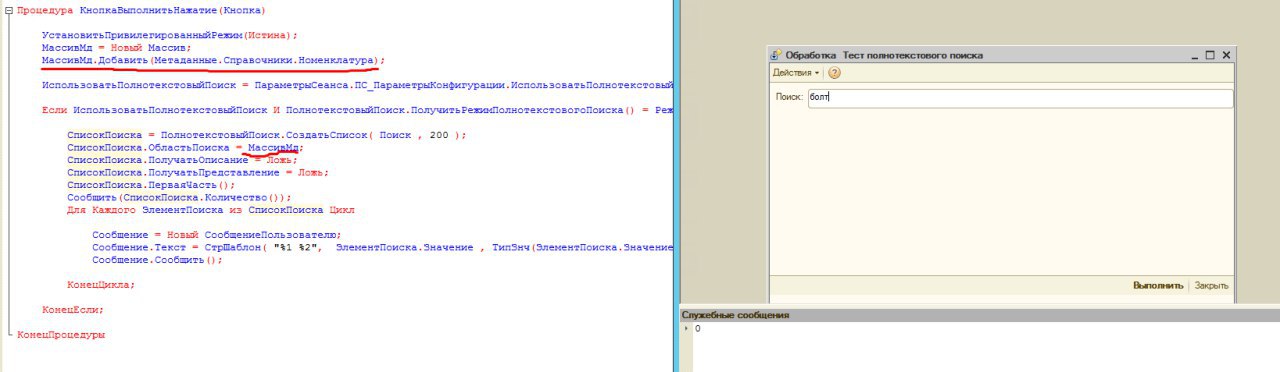Click the КонецЦикла keyword
Viewport: 1280px width, 372px height.
click(x=101, y=285)
